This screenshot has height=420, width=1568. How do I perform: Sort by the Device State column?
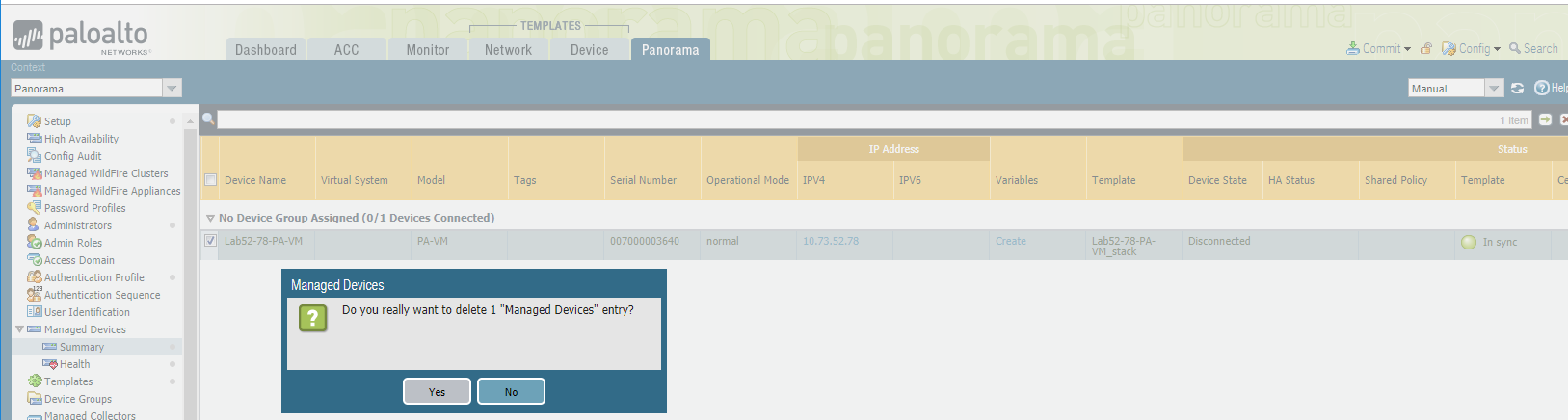tap(1217, 180)
